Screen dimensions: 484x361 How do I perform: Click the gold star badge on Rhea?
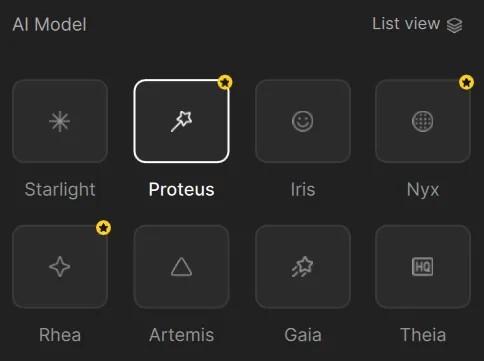104,228
